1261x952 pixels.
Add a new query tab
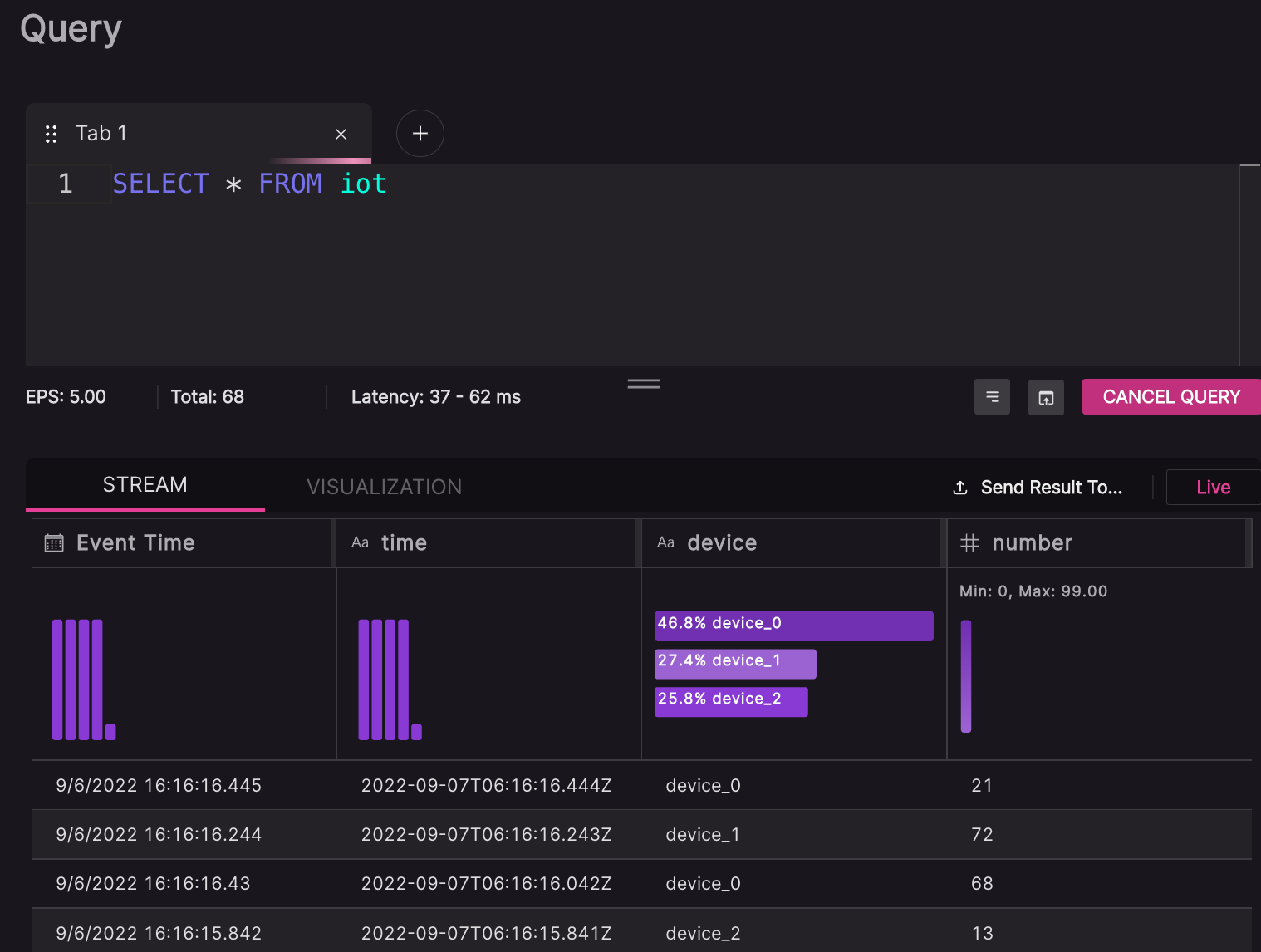(420, 134)
